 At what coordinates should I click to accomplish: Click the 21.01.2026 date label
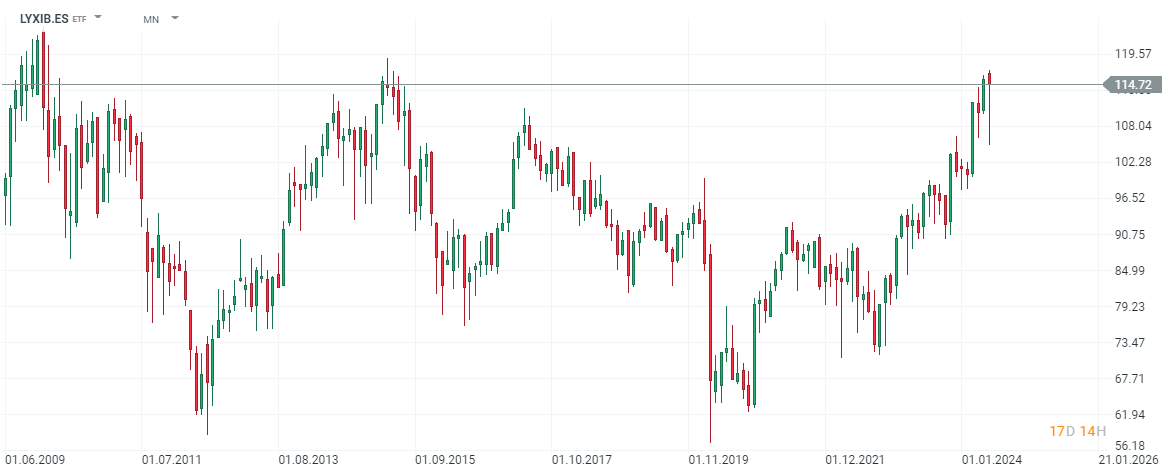pyautogui.click(x=1130, y=460)
